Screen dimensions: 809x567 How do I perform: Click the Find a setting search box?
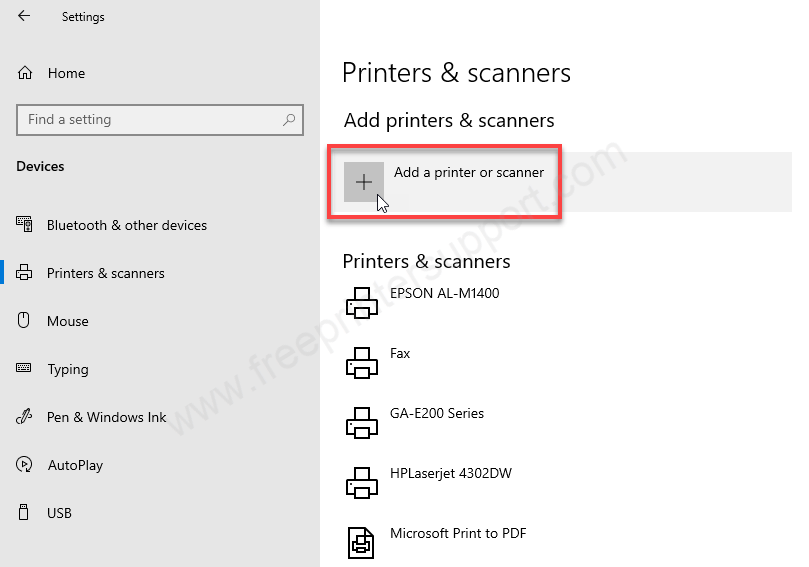pos(150,120)
